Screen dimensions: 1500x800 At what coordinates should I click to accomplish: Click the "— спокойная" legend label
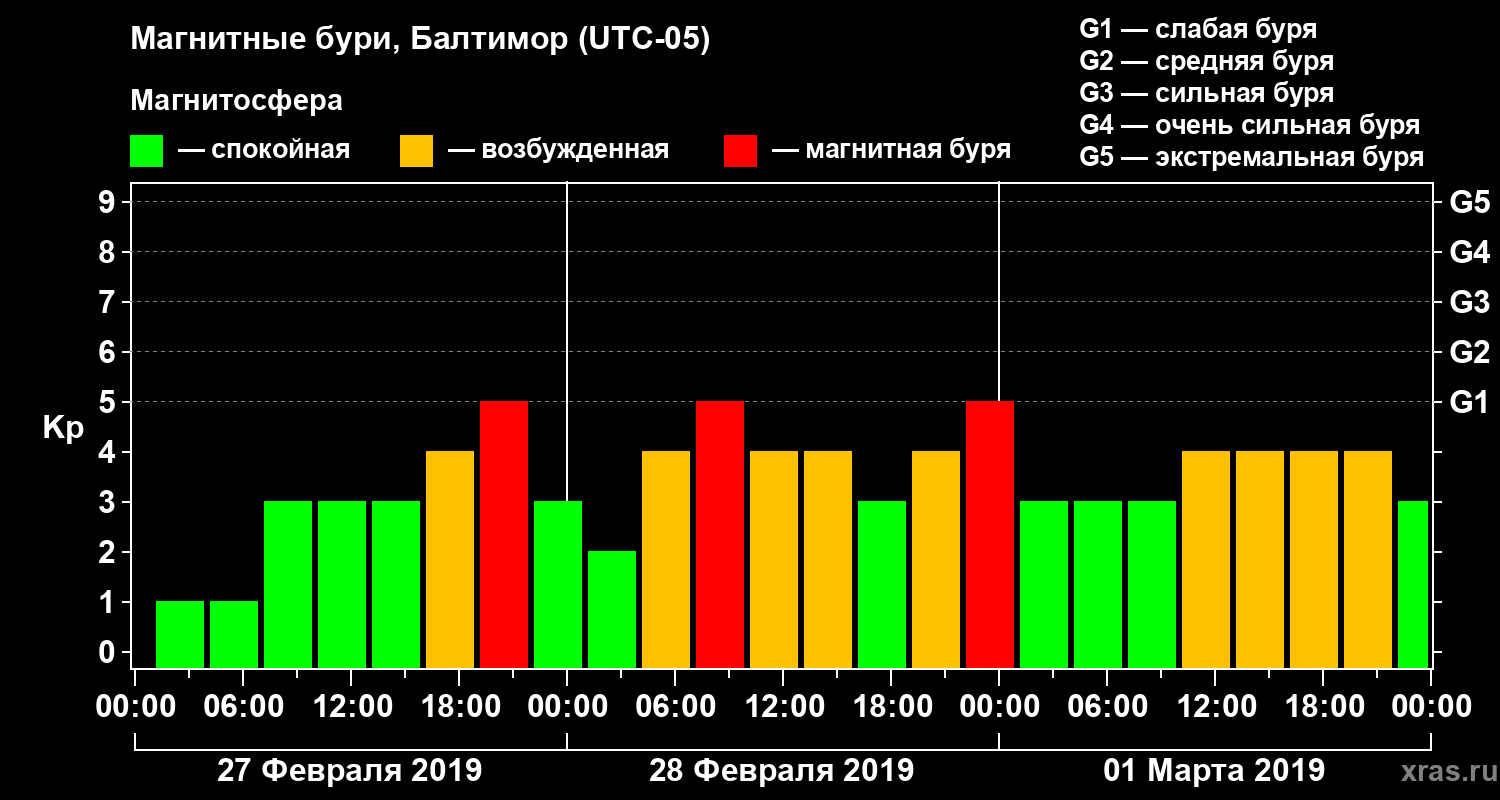[264, 150]
